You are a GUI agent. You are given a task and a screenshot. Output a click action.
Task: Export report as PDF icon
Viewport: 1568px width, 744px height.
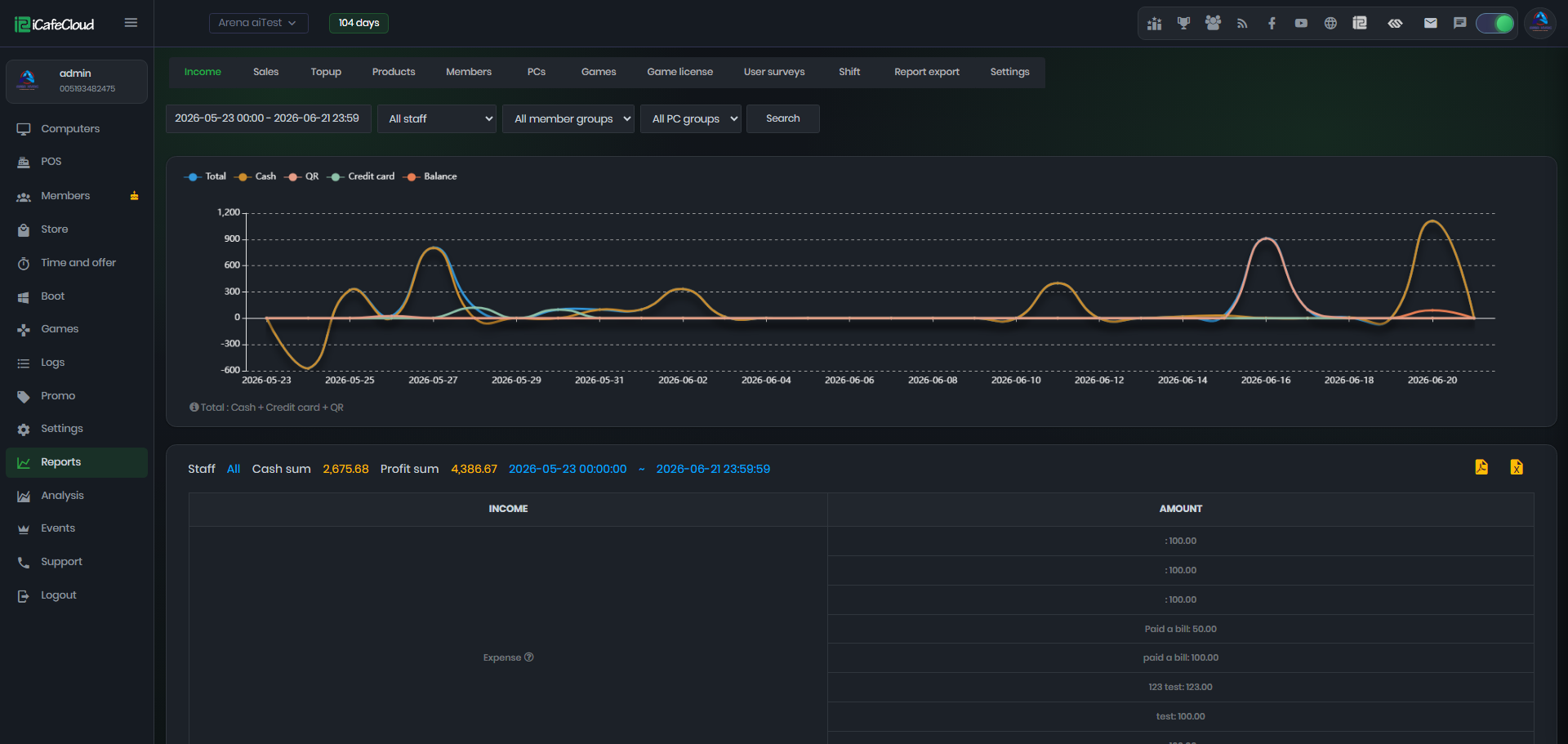pos(1481,467)
